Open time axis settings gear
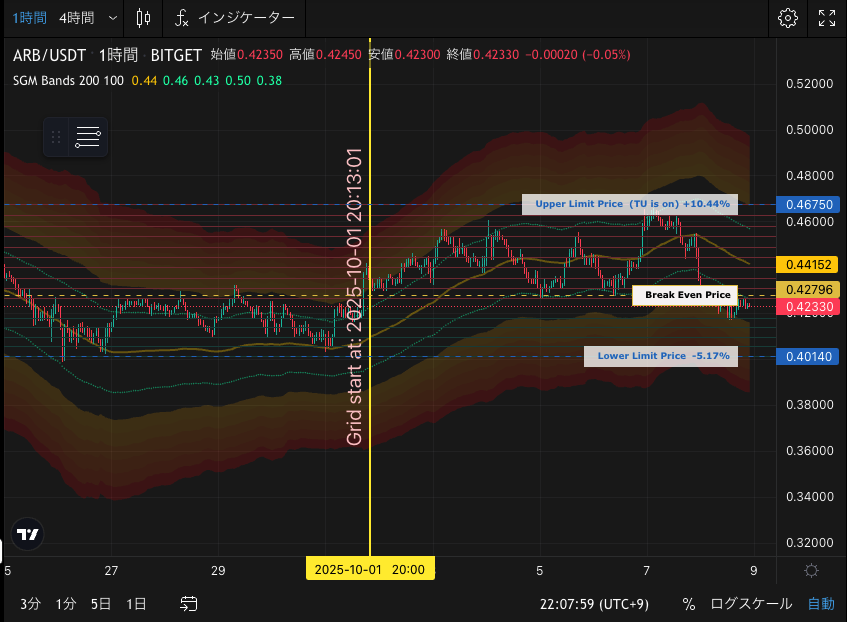This screenshot has height=622, width=847. pos(811,570)
